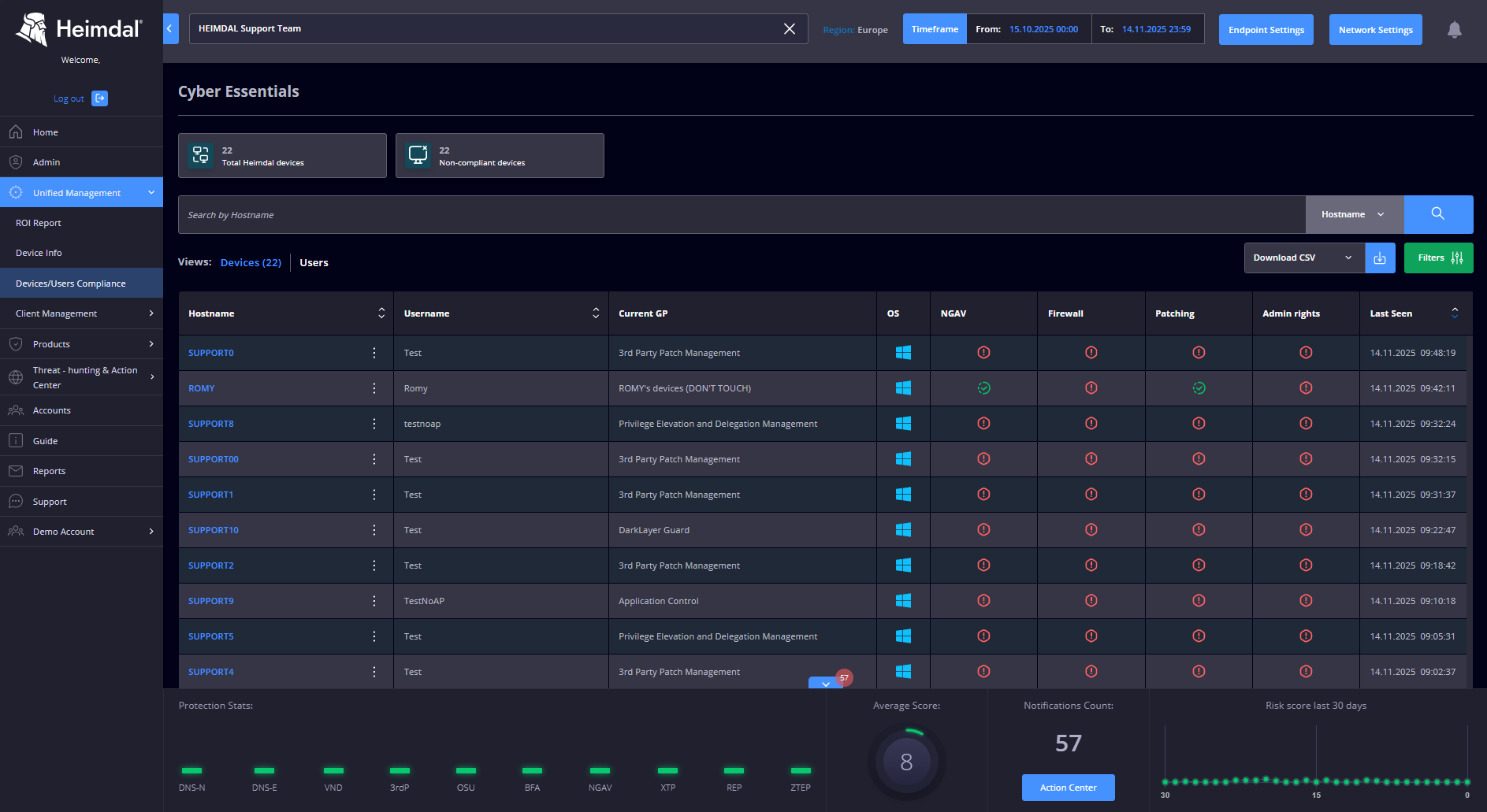Screen dimensions: 1487x812
Task: Click the green Patching compliant icon for ROMY
Action: pyautogui.click(x=1199, y=388)
